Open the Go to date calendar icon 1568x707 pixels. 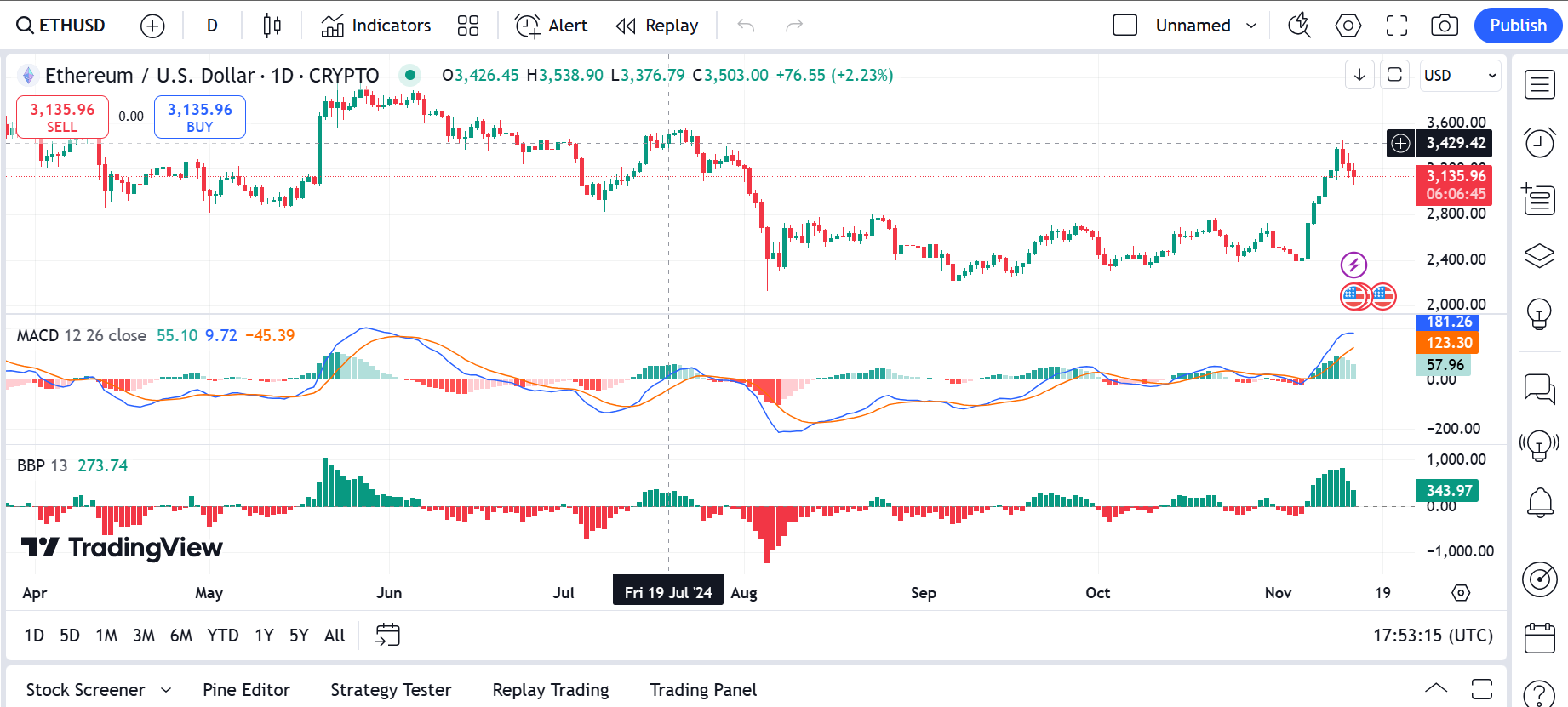(387, 635)
